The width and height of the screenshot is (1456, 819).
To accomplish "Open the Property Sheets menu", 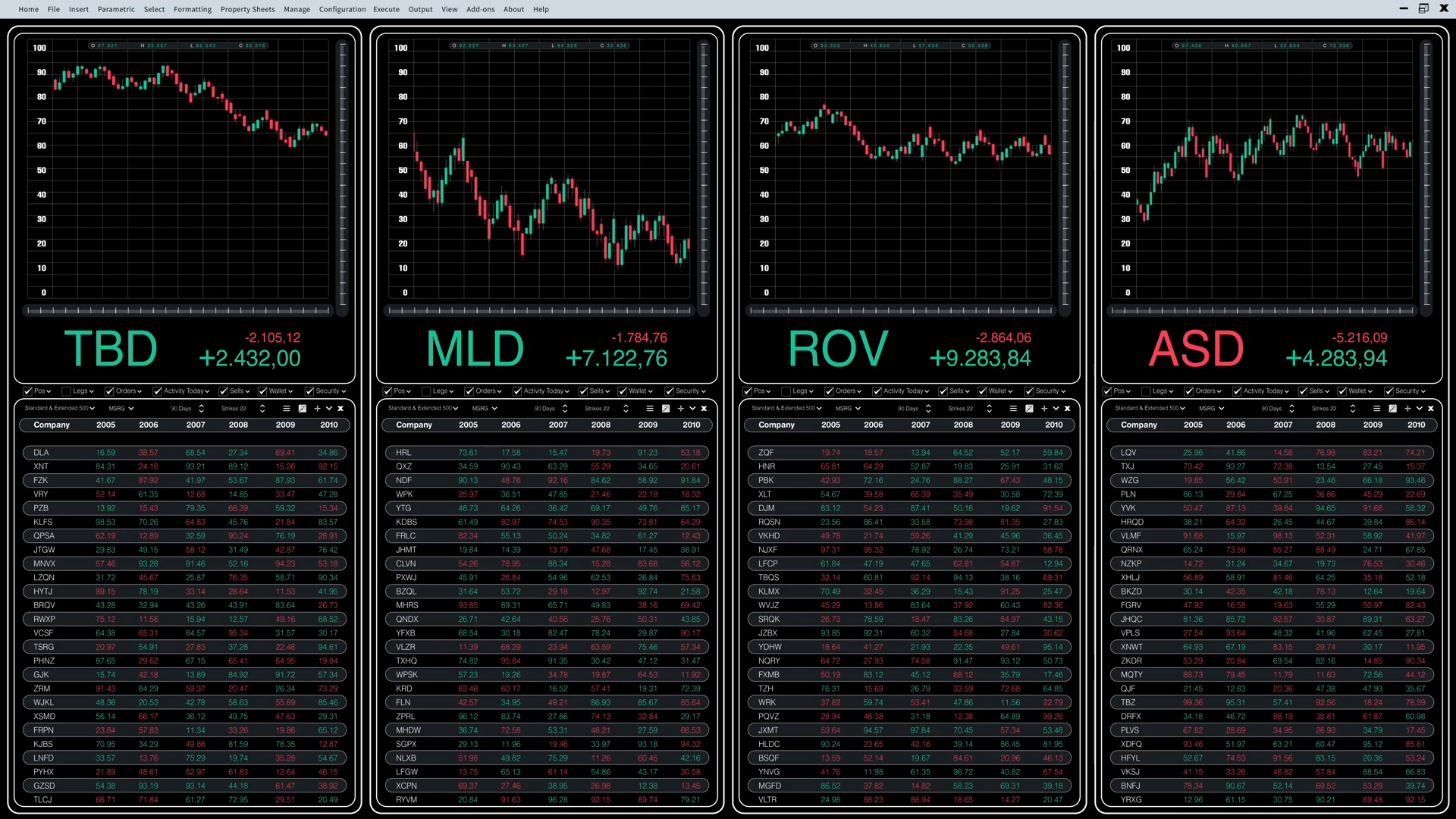I will [x=247, y=9].
